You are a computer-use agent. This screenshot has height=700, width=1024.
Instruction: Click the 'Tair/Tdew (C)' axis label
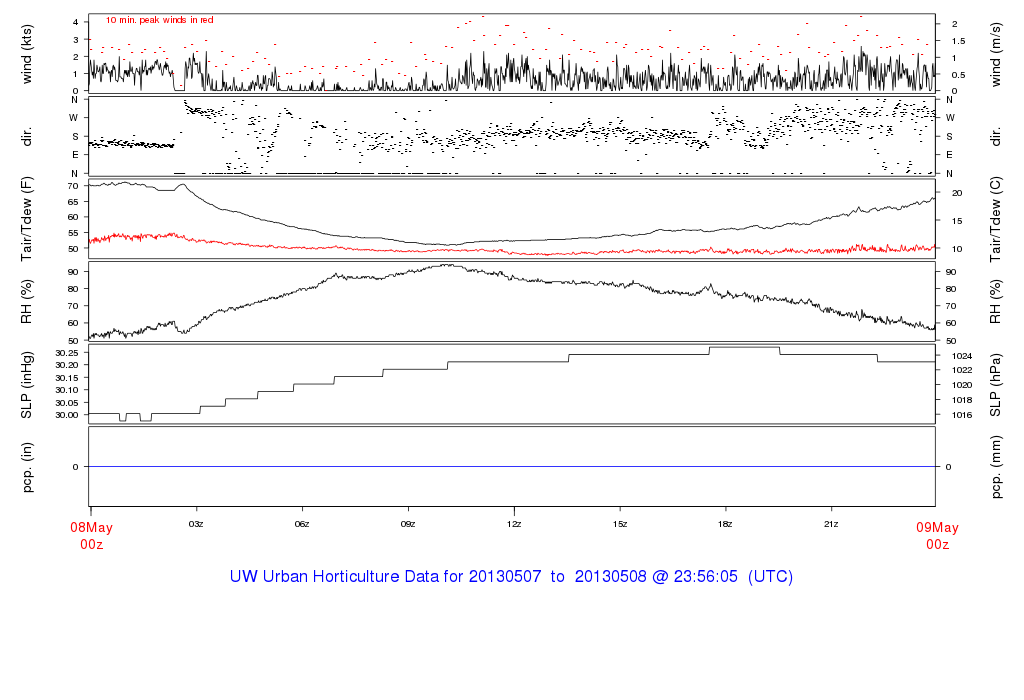(x=995, y=219)
